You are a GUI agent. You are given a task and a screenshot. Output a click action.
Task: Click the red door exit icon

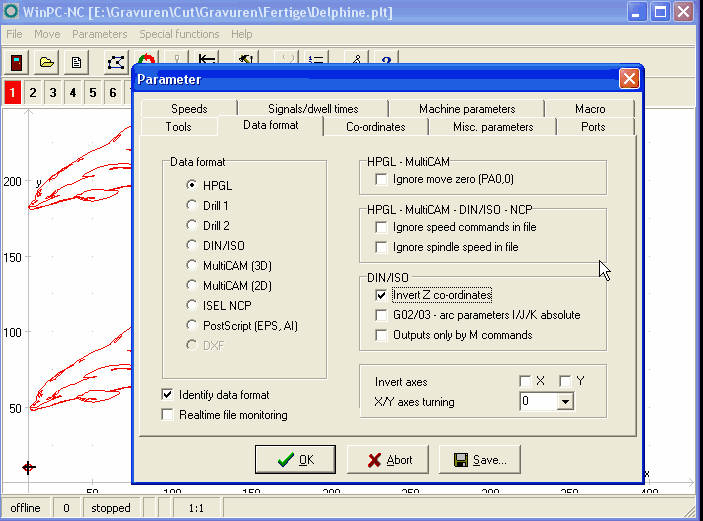click(17, 62)
